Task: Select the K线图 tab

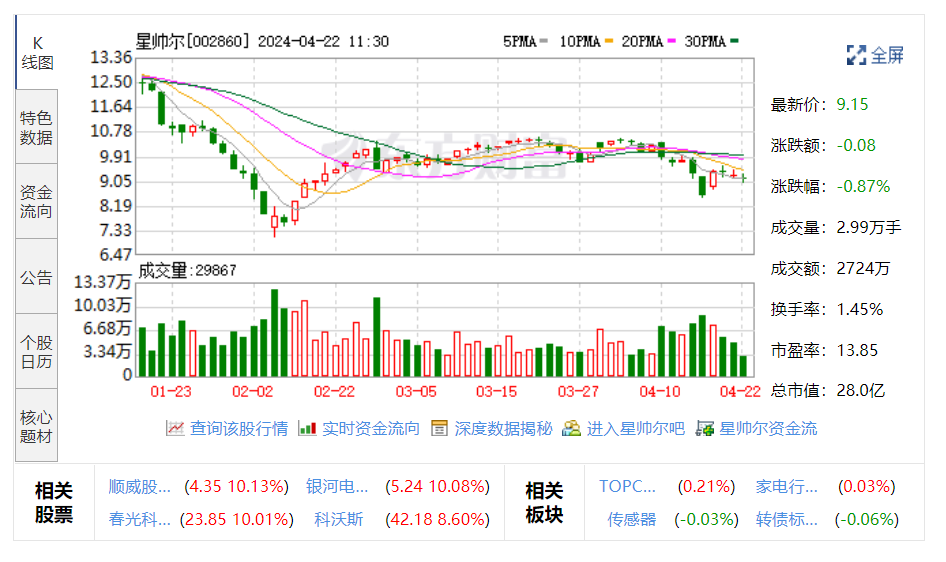Action: click(37, 52)
